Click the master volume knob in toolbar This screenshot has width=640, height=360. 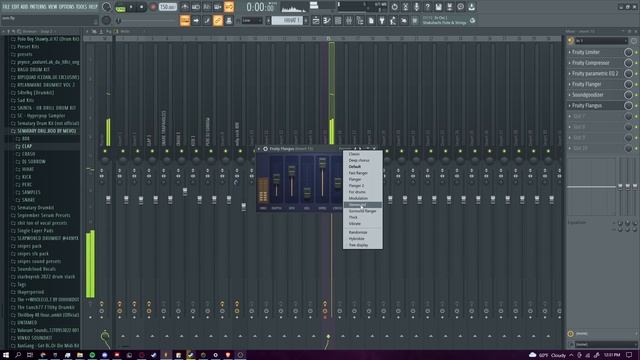[106, 7]
